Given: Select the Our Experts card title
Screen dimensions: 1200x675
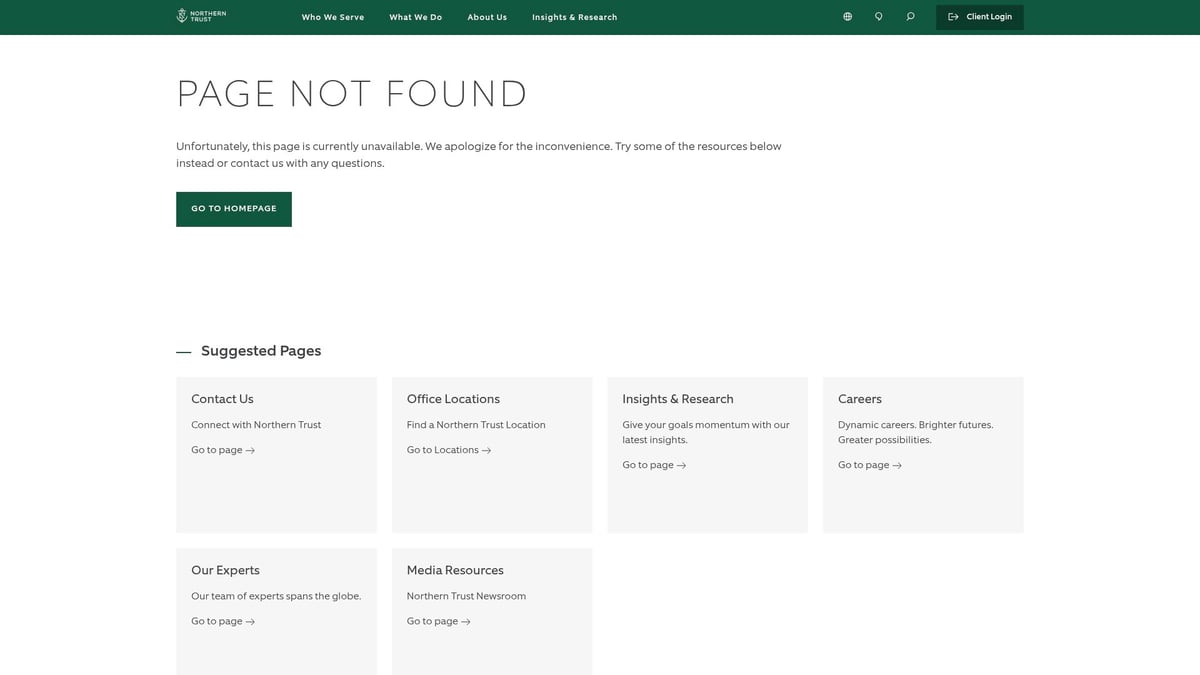Looking at the screenshot, I should (225, 570).
